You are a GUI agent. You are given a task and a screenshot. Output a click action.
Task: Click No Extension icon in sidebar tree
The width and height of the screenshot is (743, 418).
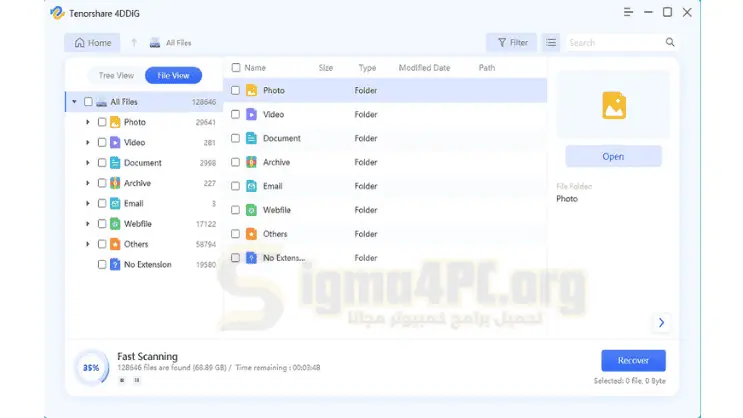click(x=115, y=264)
